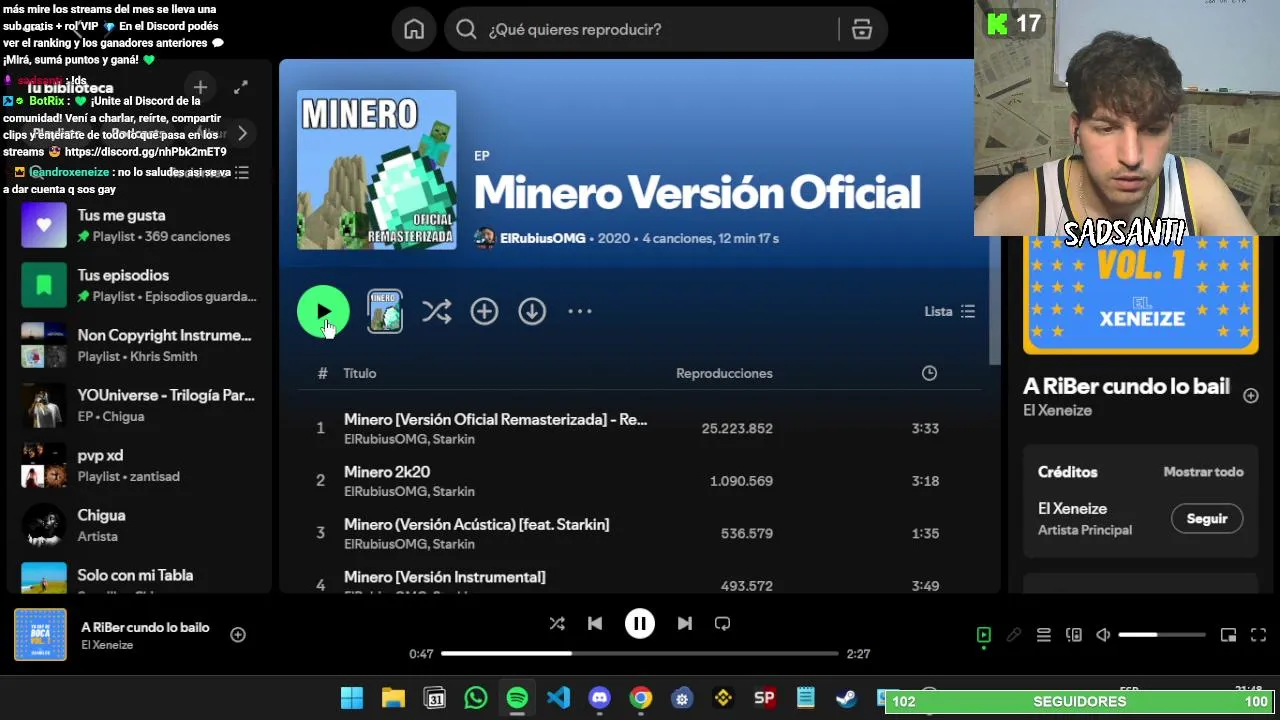Click Mostrar todo in Créditos
The width and height of the screenshot is (1280, 720).
click(x=1203, y=472)
